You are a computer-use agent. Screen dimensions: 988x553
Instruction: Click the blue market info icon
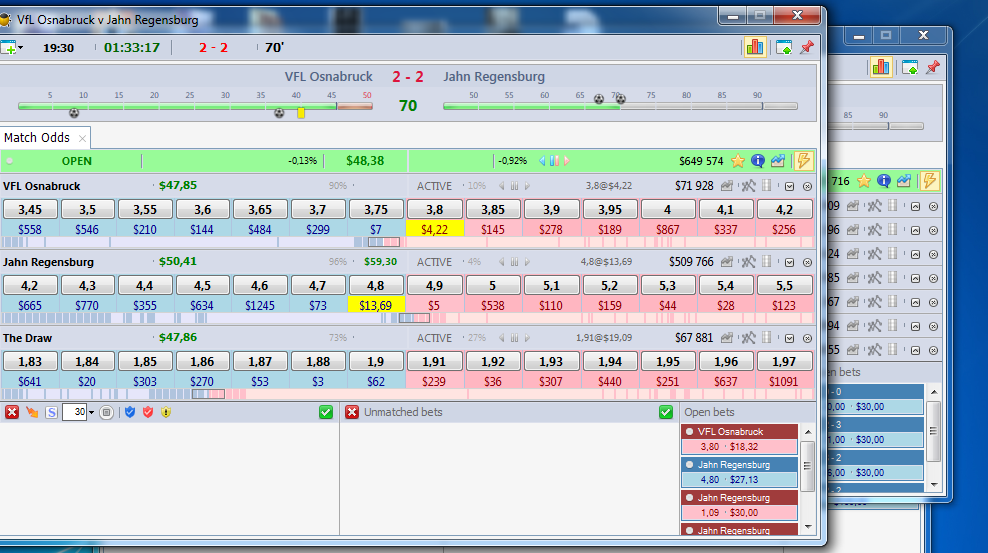(758, 161)
